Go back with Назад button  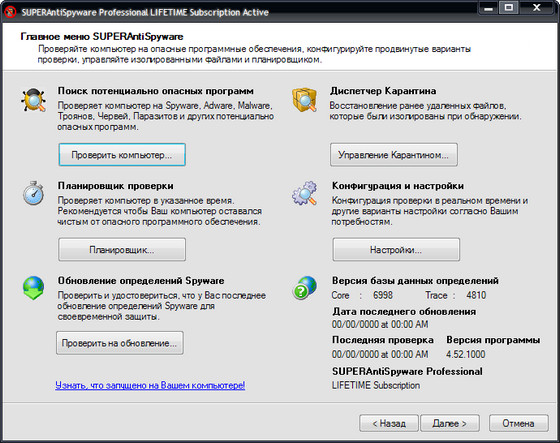click(x=389, y=423)
